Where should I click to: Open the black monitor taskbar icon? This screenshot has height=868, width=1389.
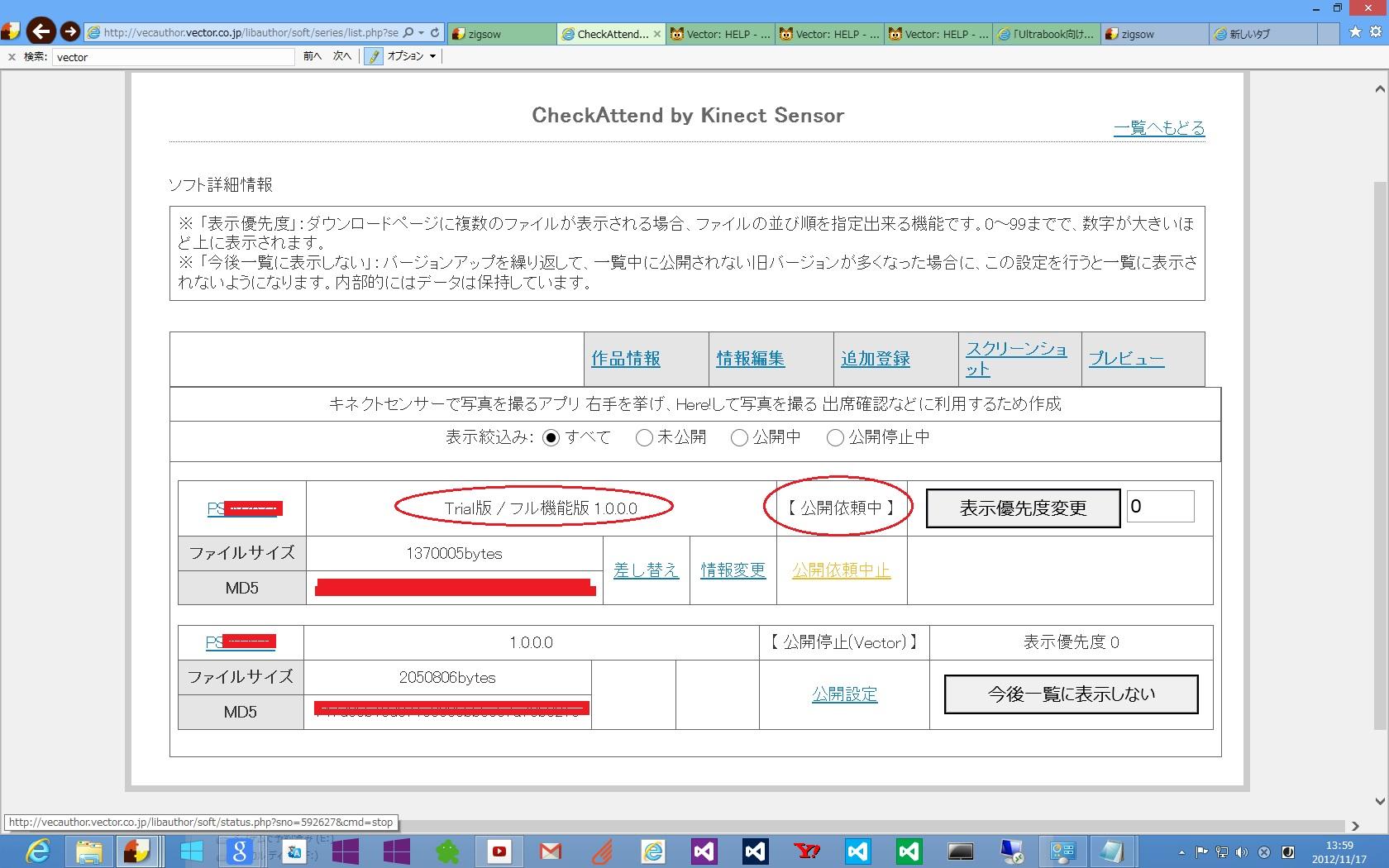[960, 851]
